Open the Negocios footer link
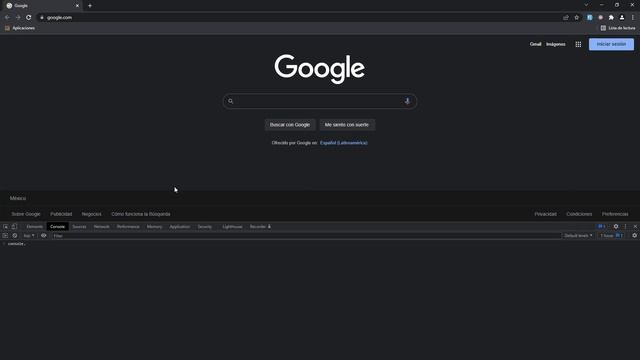 (x=91, y=214)
